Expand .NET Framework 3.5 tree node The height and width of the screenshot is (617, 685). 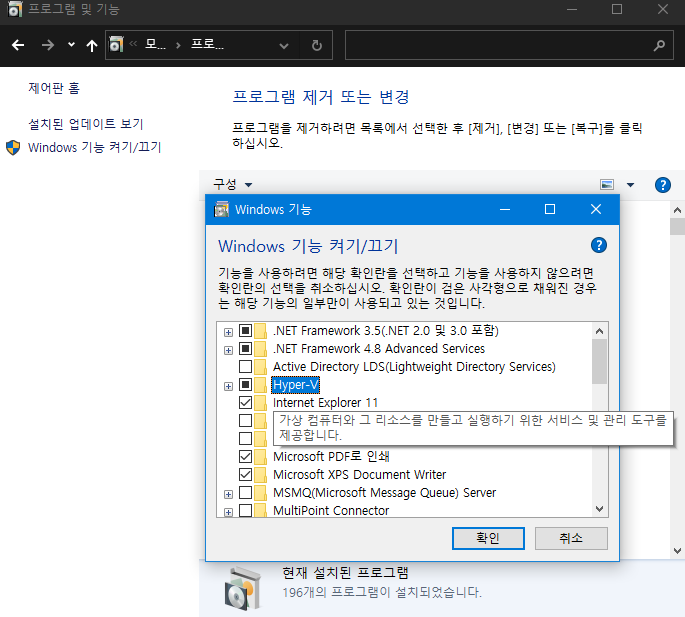(228, 333)
